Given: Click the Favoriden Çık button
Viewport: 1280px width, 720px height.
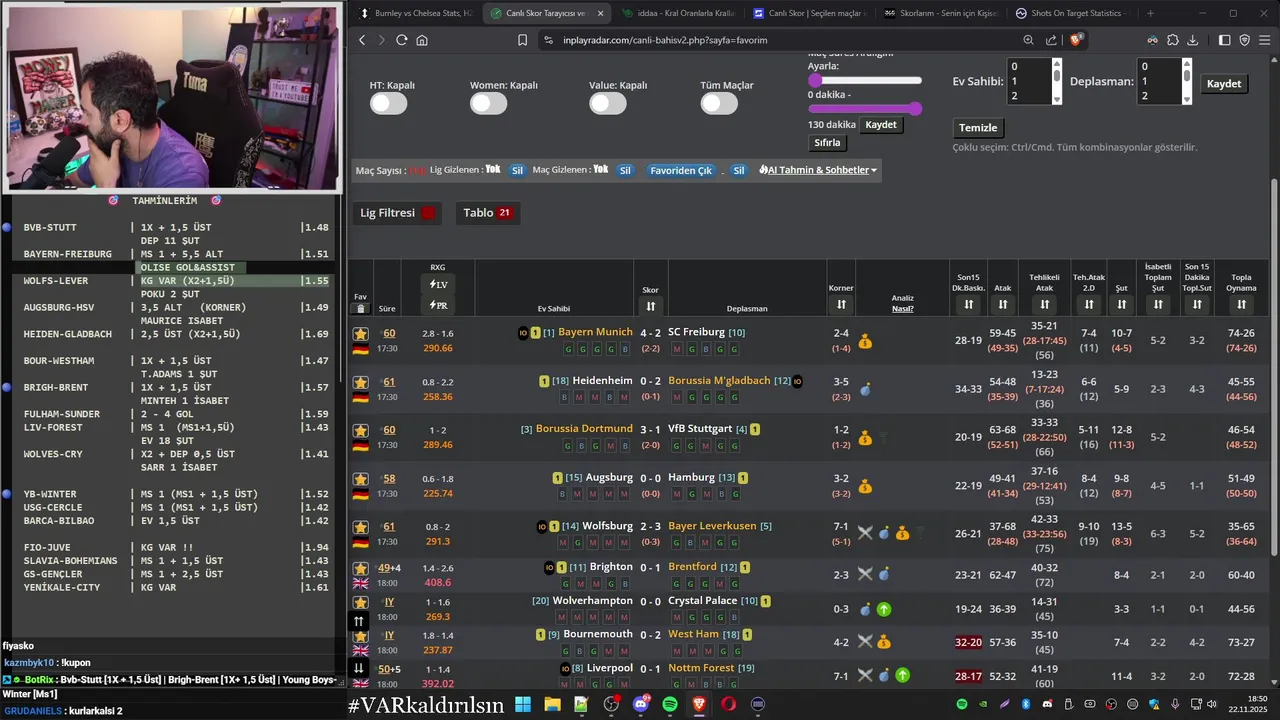Looking at the screenshot, I should point(681,170).
